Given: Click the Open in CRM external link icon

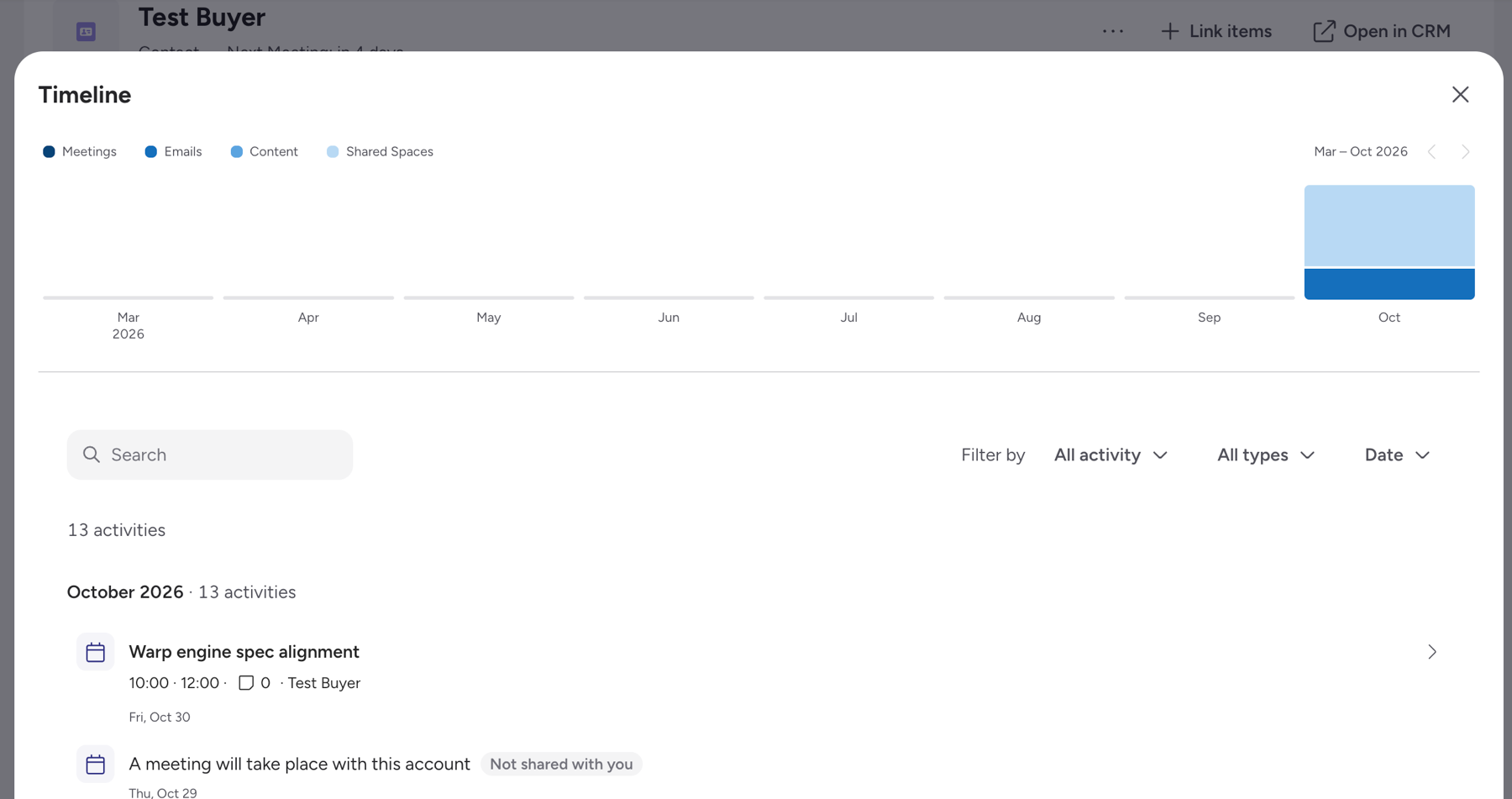Looking at the screenshot, I should [x=1324, y=31].
